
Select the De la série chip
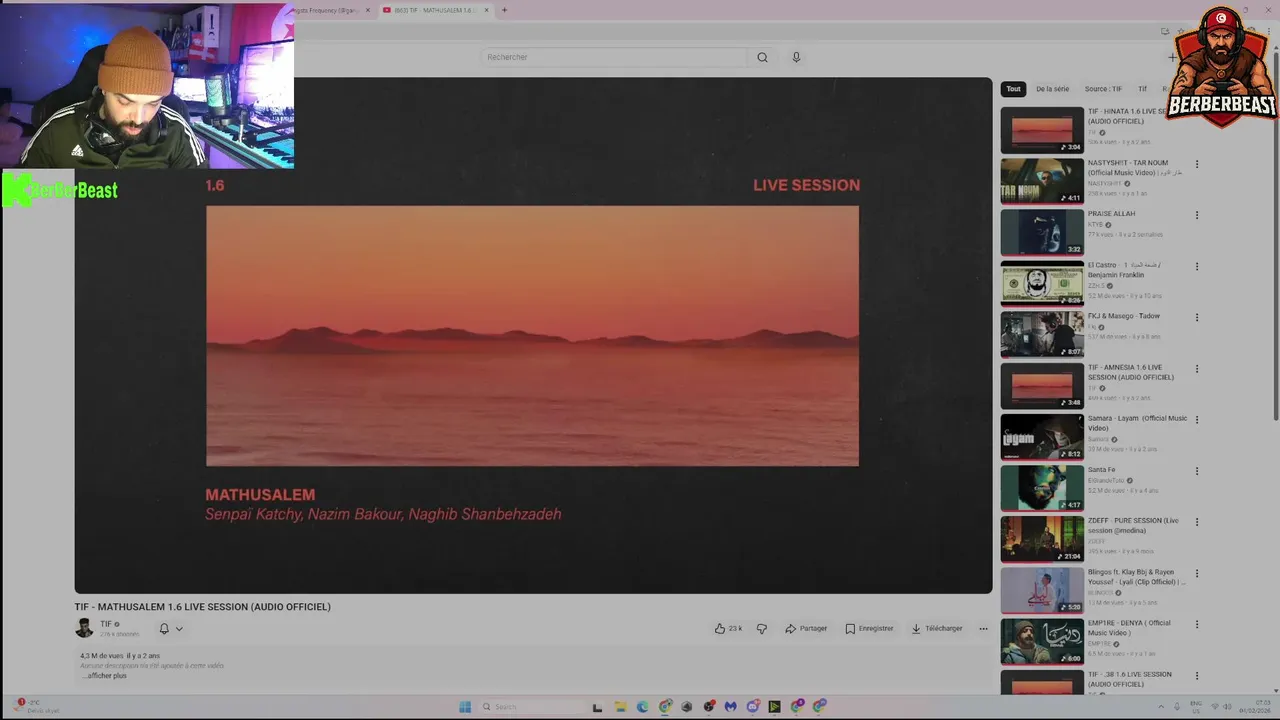[1052, 89]
